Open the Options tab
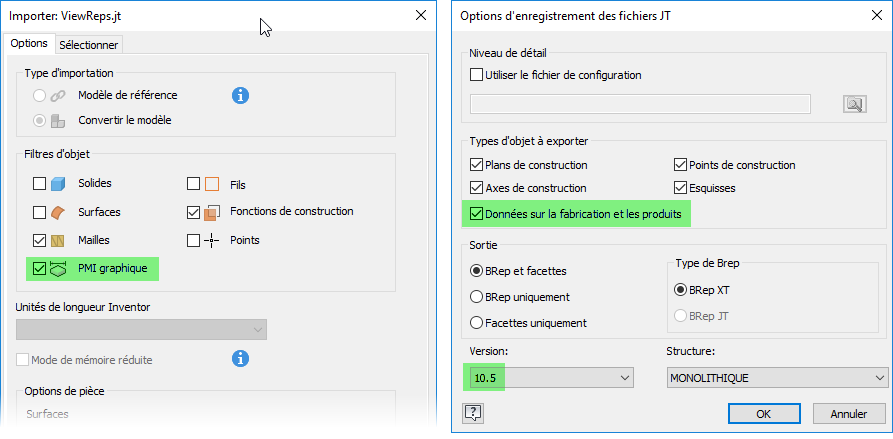Image resolution: width=893 pixels, height=439 pixels. [x=29, y=43]
